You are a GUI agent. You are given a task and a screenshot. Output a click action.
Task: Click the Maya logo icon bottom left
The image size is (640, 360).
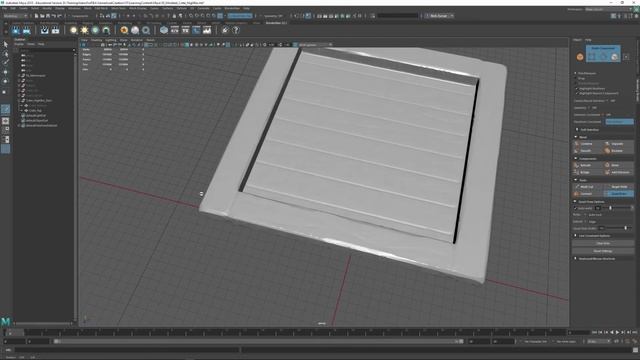(x=5, y=322)
